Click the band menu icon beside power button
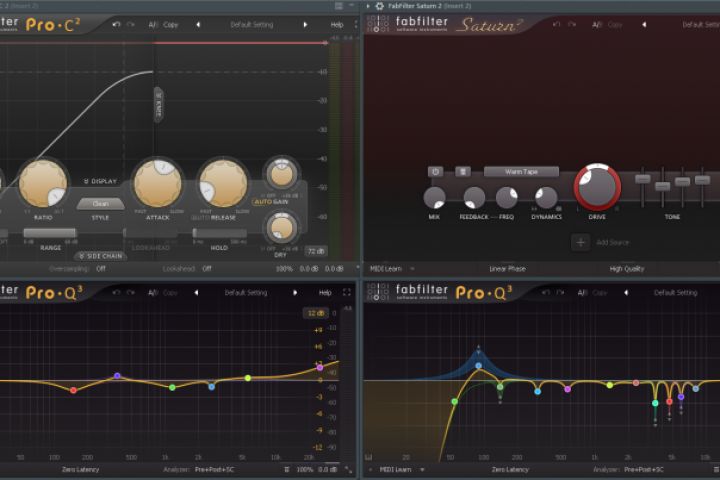Screen dimensions: 720x480 (463, 172)
